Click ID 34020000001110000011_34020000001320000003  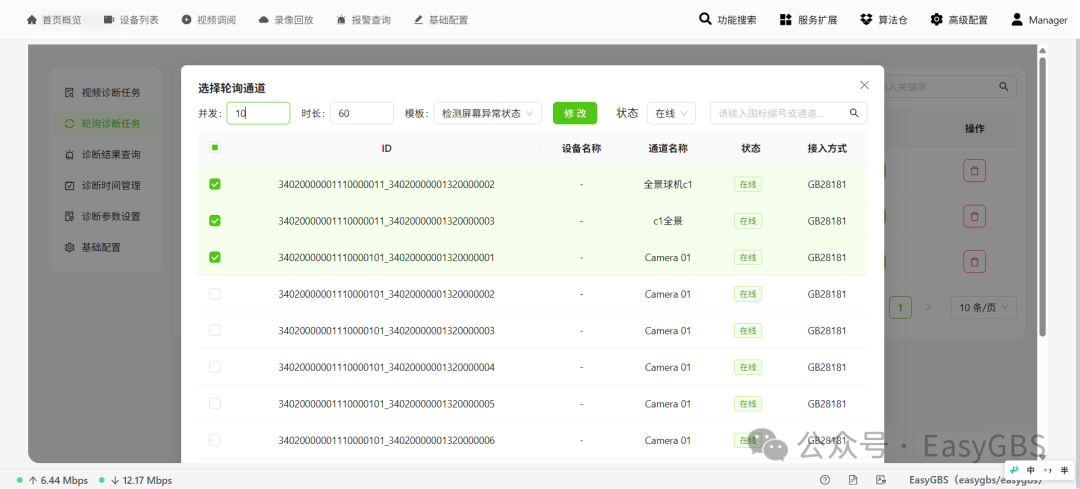pos(386,221)
